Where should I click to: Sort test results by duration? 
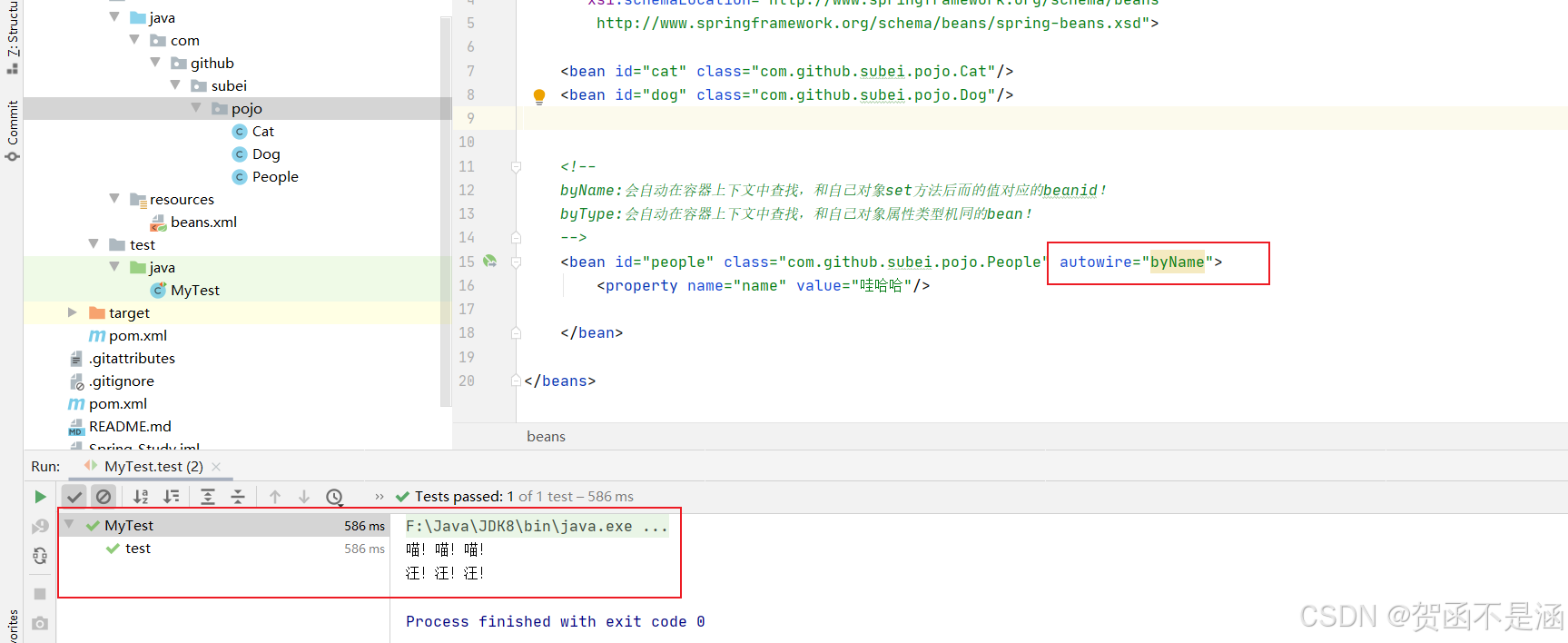(171, 497)
